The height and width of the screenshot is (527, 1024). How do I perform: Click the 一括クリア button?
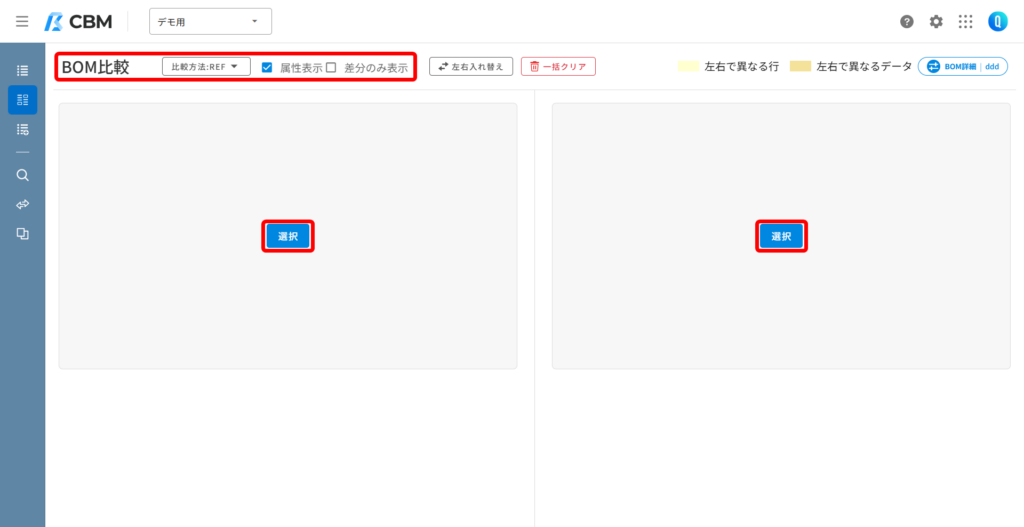click(558, 67)
